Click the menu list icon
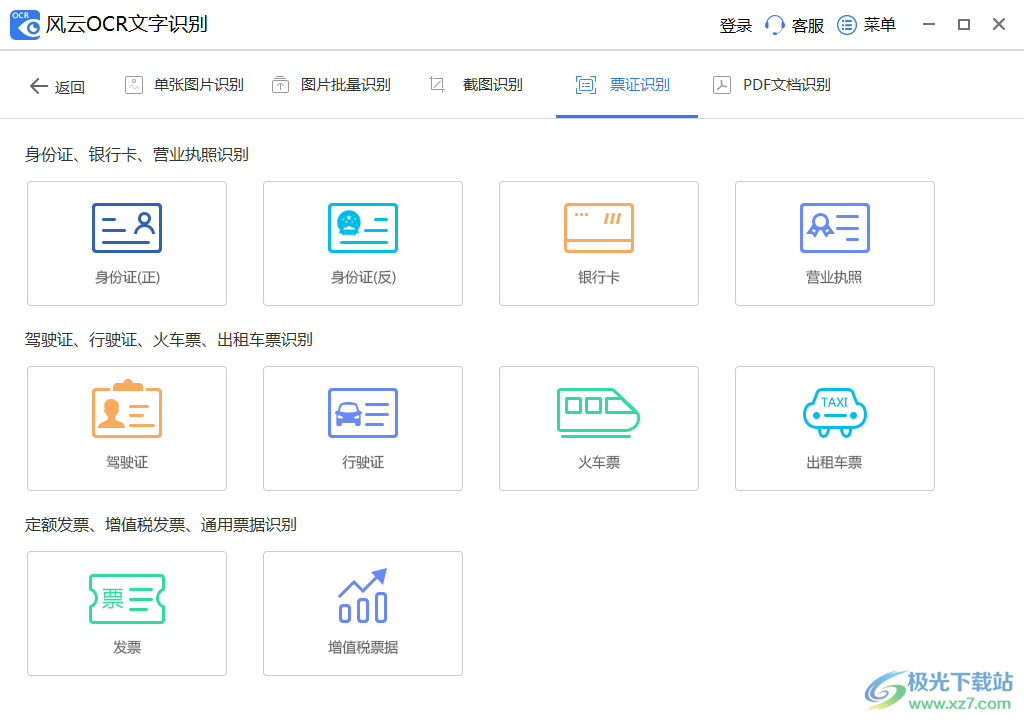This screenshot has width=1024, height=720. pyautogui.click(x=847, y=25)
